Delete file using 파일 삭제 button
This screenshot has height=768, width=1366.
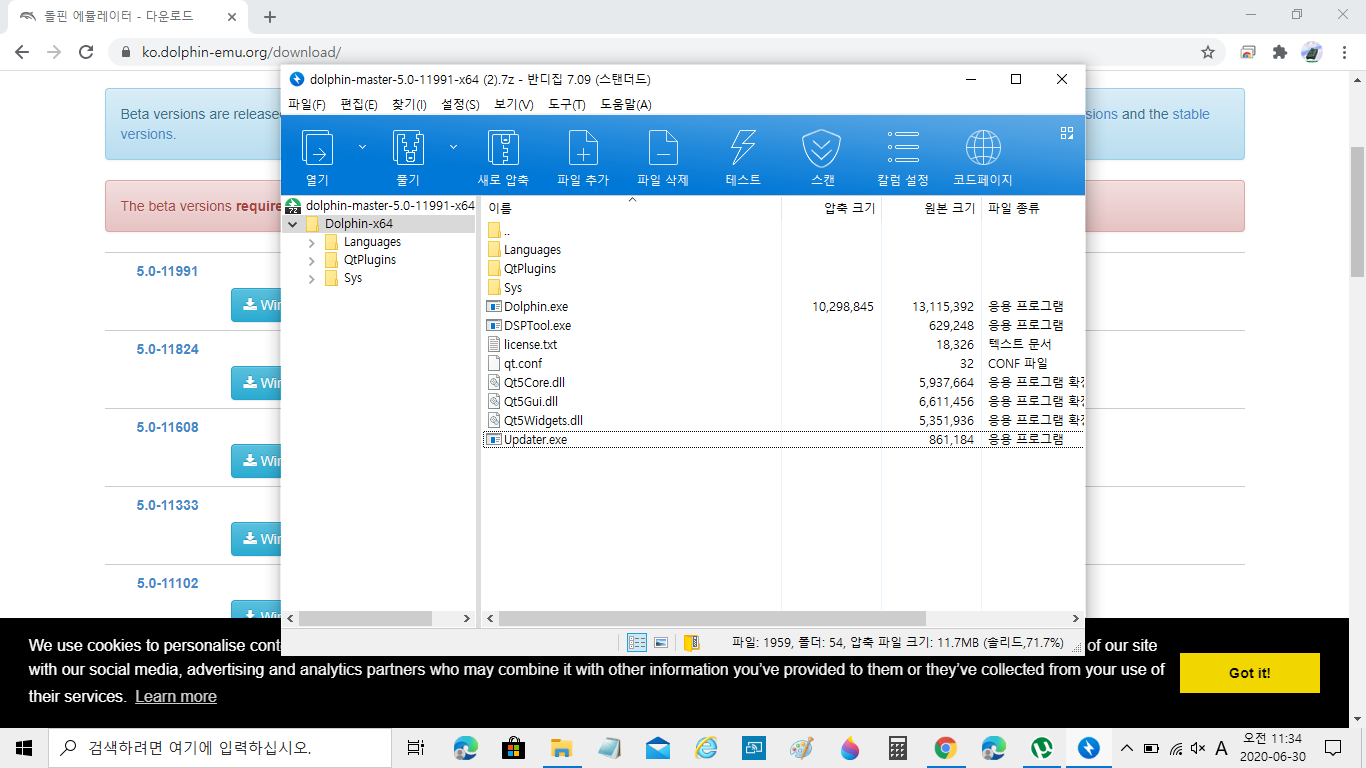[663, 157]
